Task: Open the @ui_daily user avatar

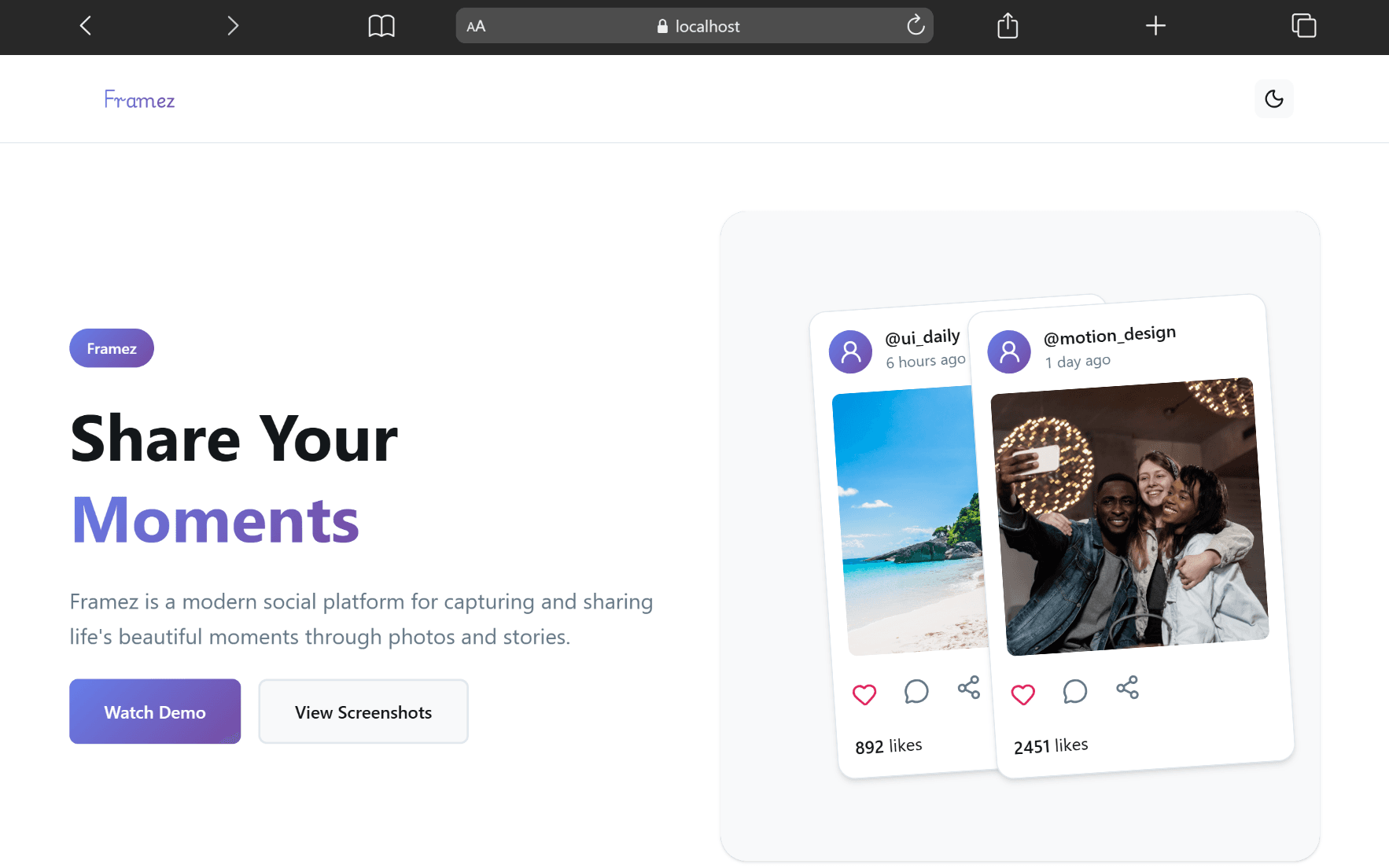Action: click(x=851, y=351)
